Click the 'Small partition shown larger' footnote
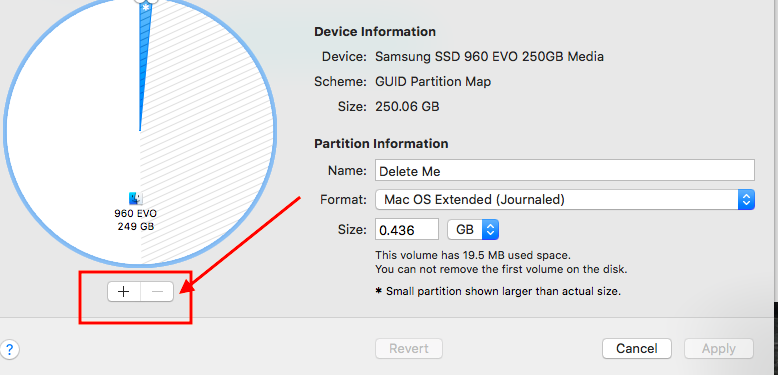 498,291
